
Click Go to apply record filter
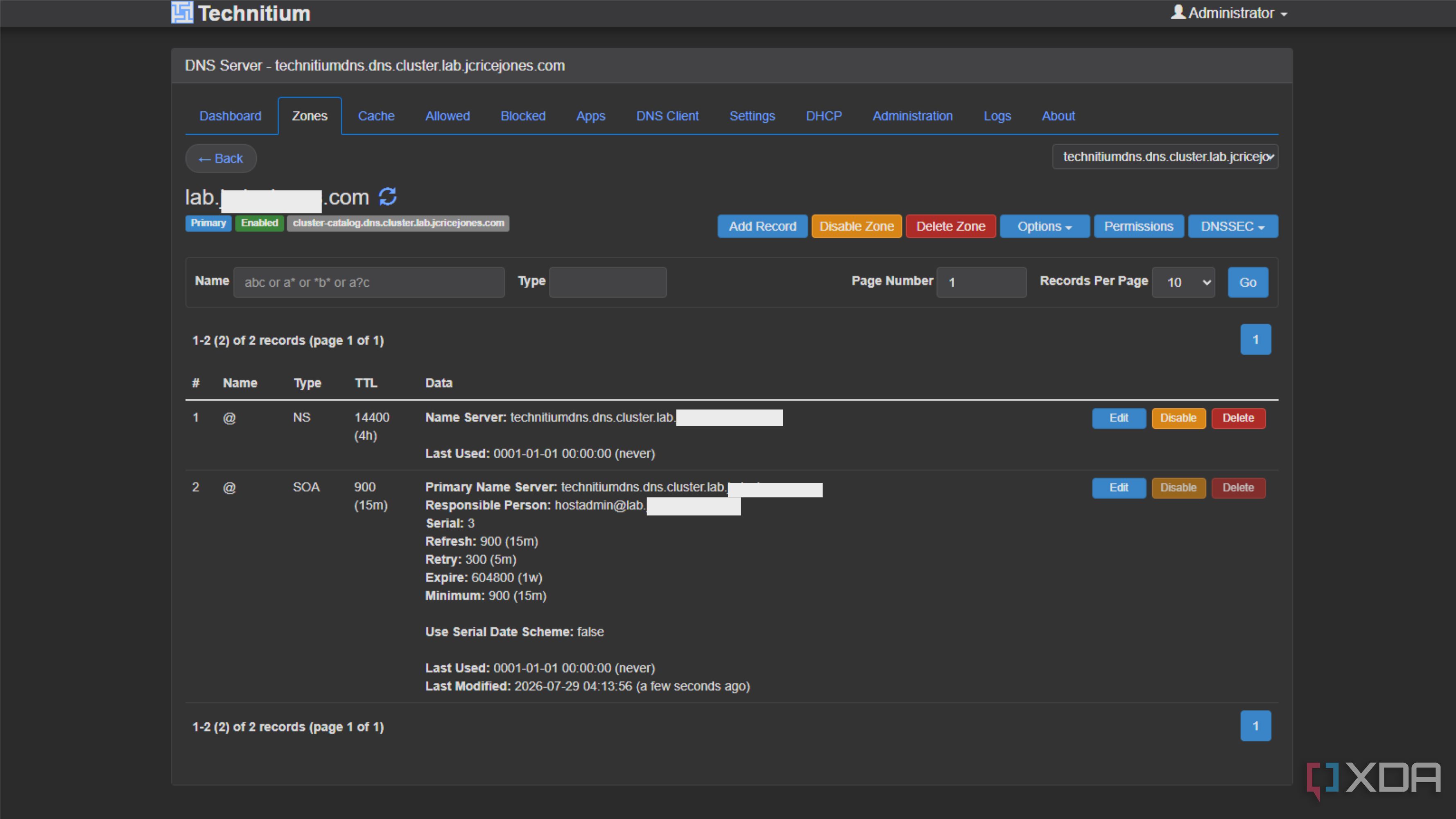1248,282
